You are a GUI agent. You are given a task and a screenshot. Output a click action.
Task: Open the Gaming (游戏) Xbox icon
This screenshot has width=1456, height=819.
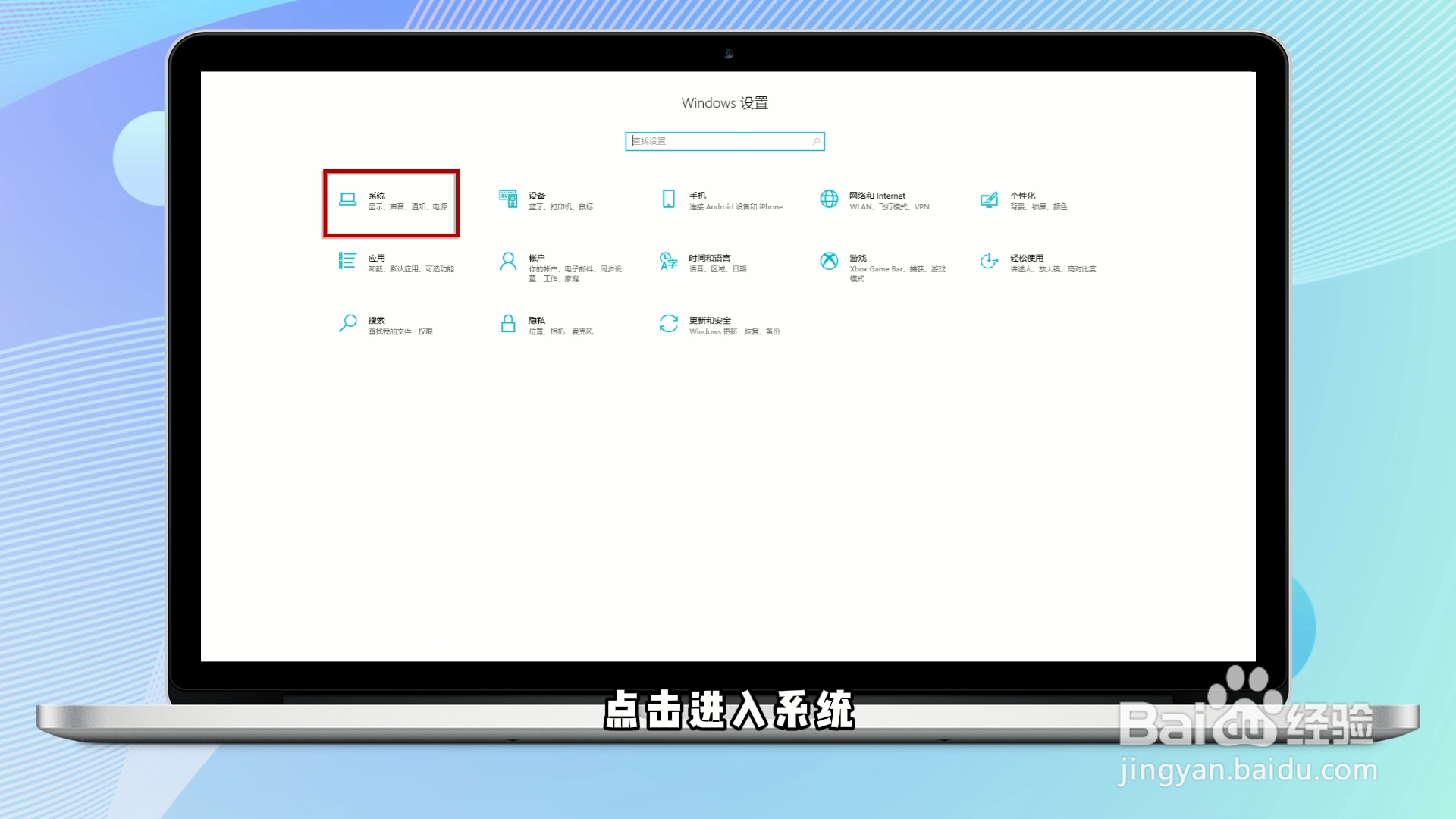pyautogui.click(x=829, y=261)
